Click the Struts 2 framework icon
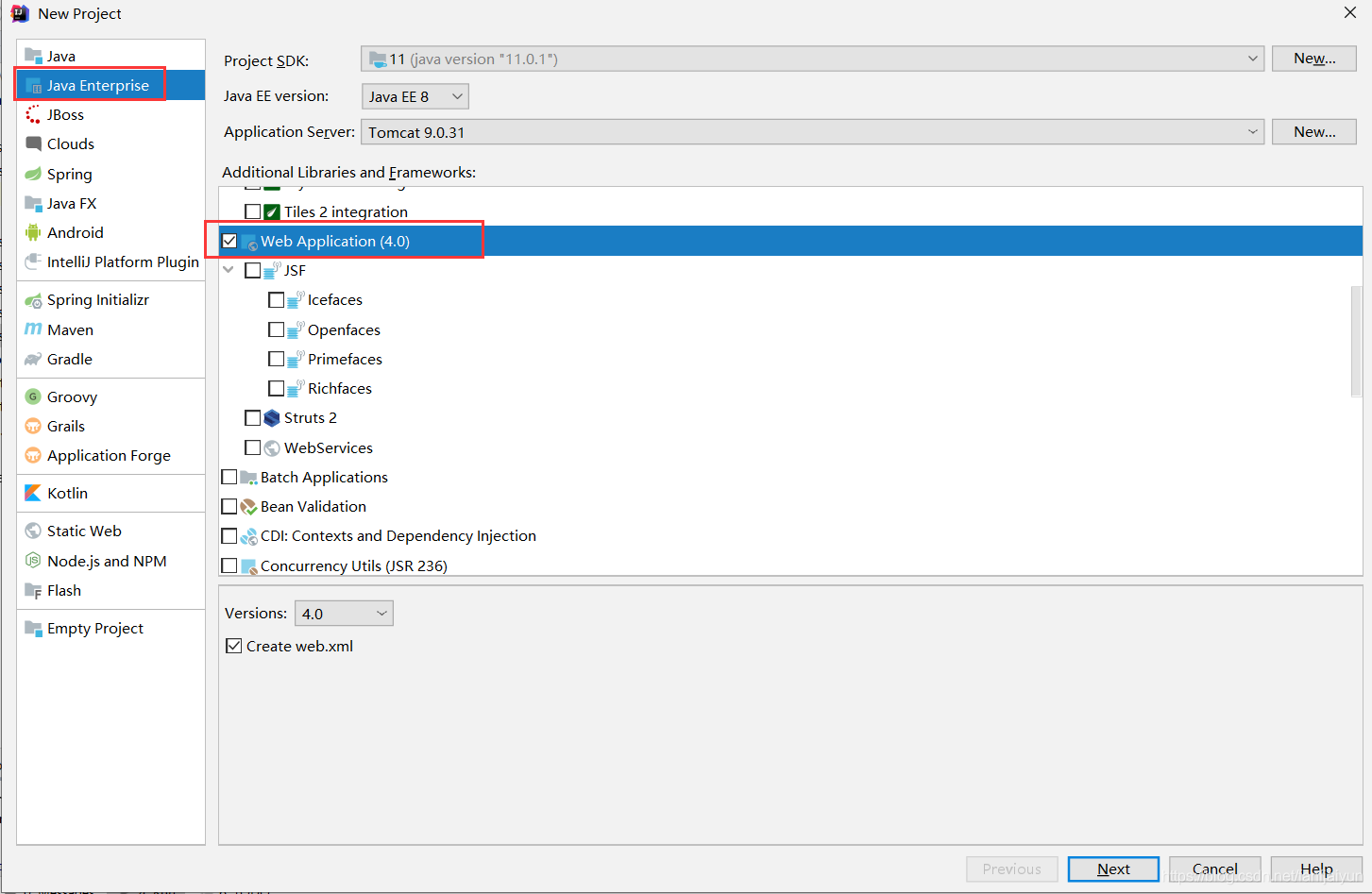This screenshot has width=1372, height=894. coord(272,417)
